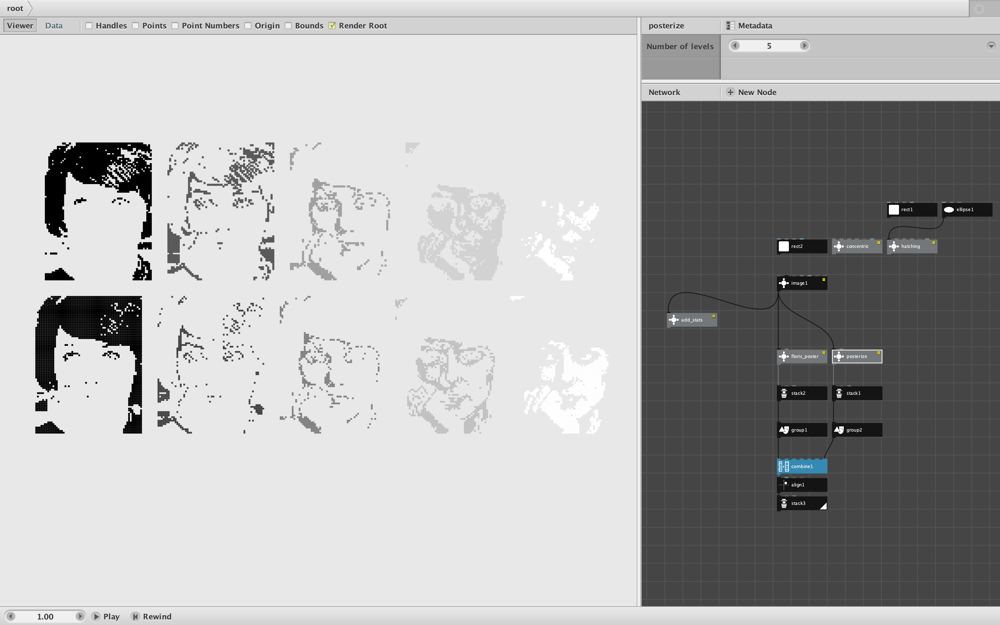Switch to the Data tab
The height and width of the screenshot is (625, 1000).
coord(54,26)
